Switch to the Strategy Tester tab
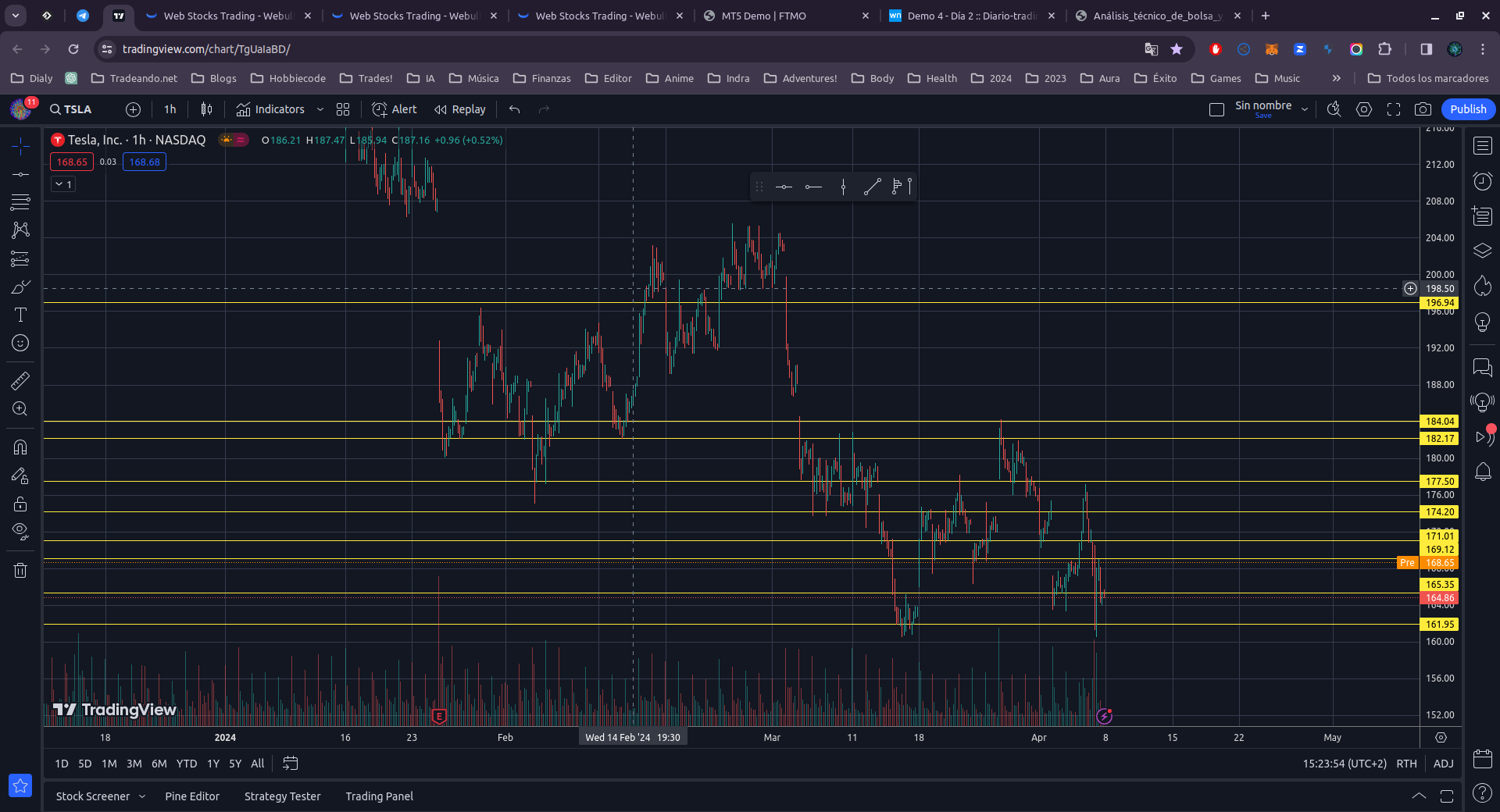Screen dimensions: 1500x812 (282, 796)
